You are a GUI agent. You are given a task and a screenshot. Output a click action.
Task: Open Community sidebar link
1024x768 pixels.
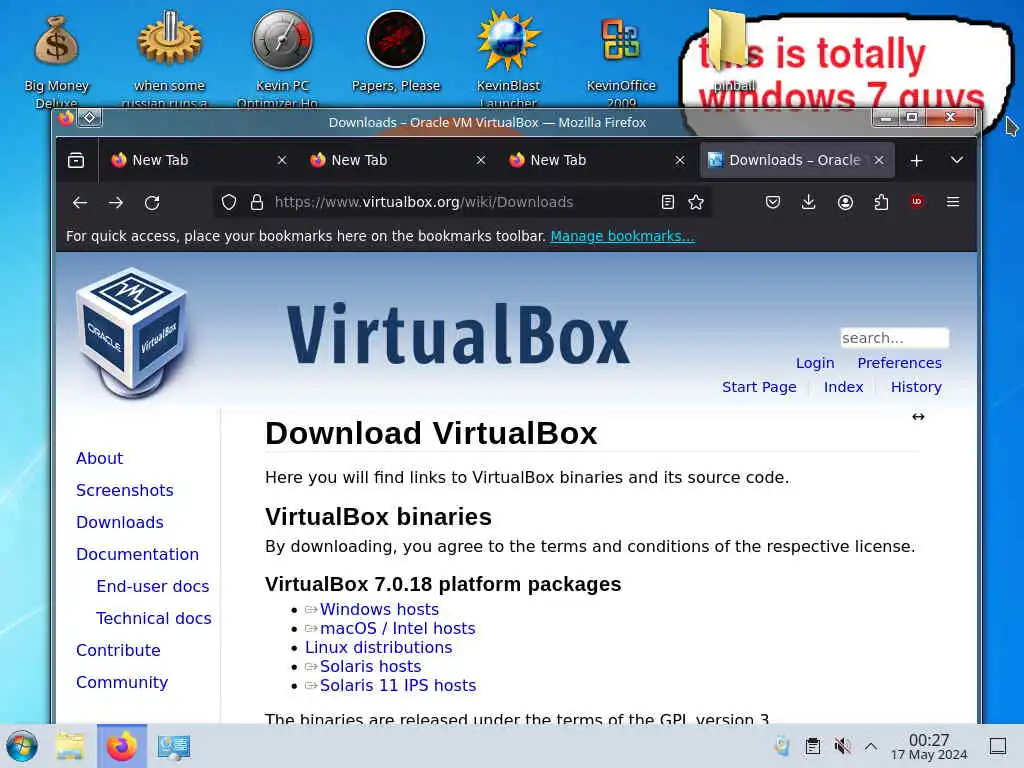pyautogui.click(x=122, y=682)
